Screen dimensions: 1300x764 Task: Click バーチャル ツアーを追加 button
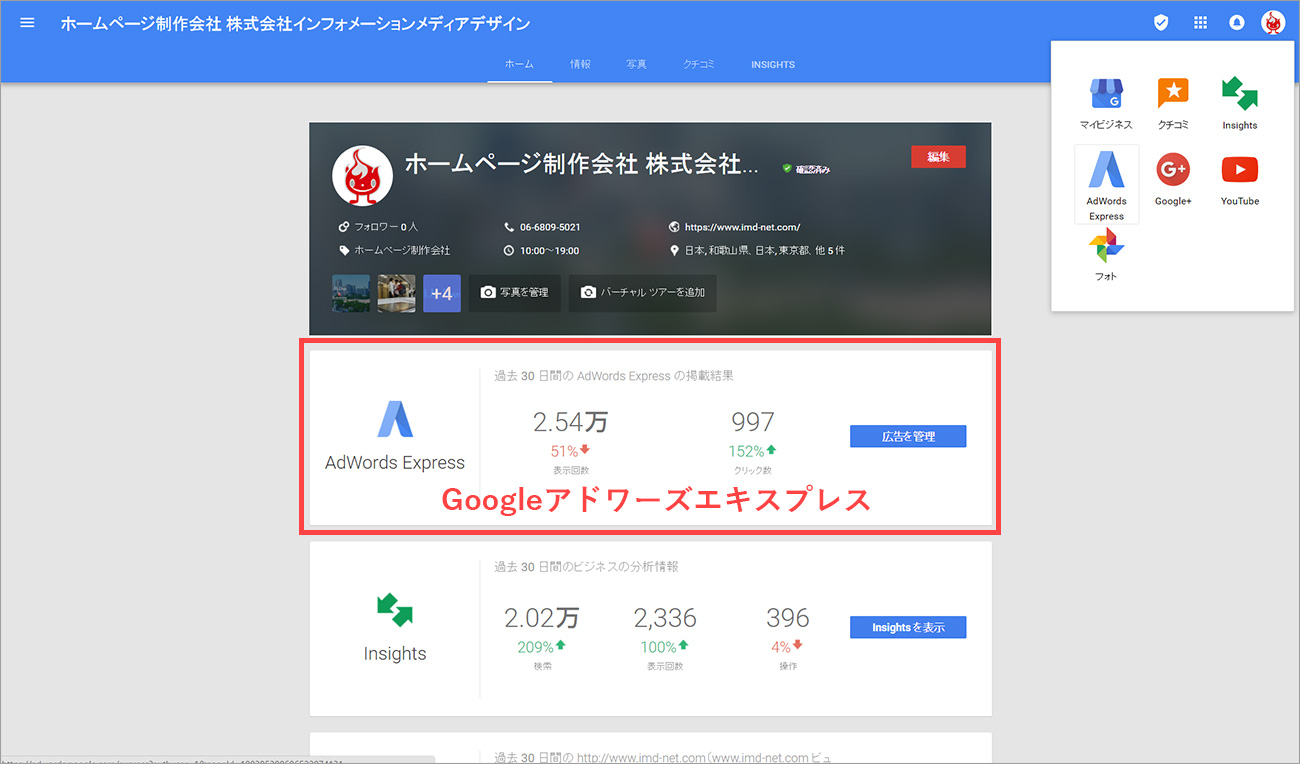point(643,293)
